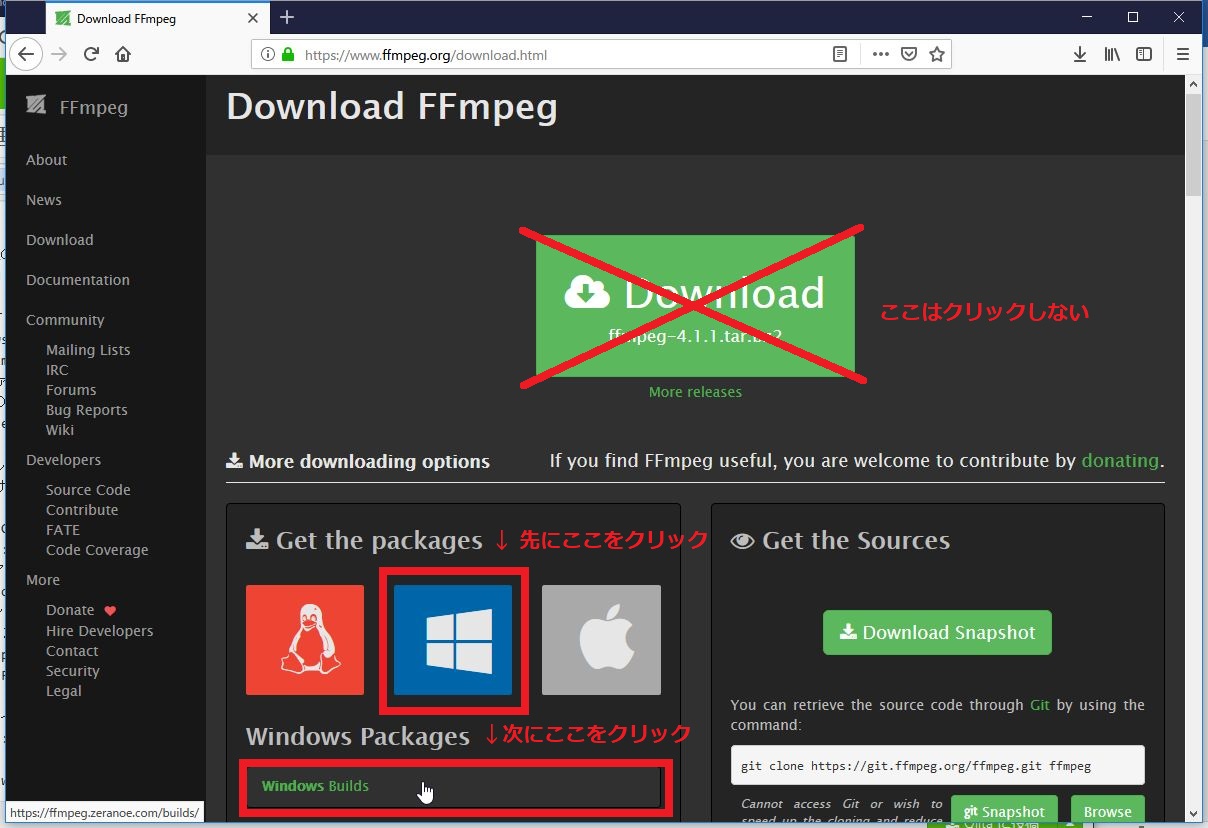Toggle the browser sidebar icon

click(1144, 54)
